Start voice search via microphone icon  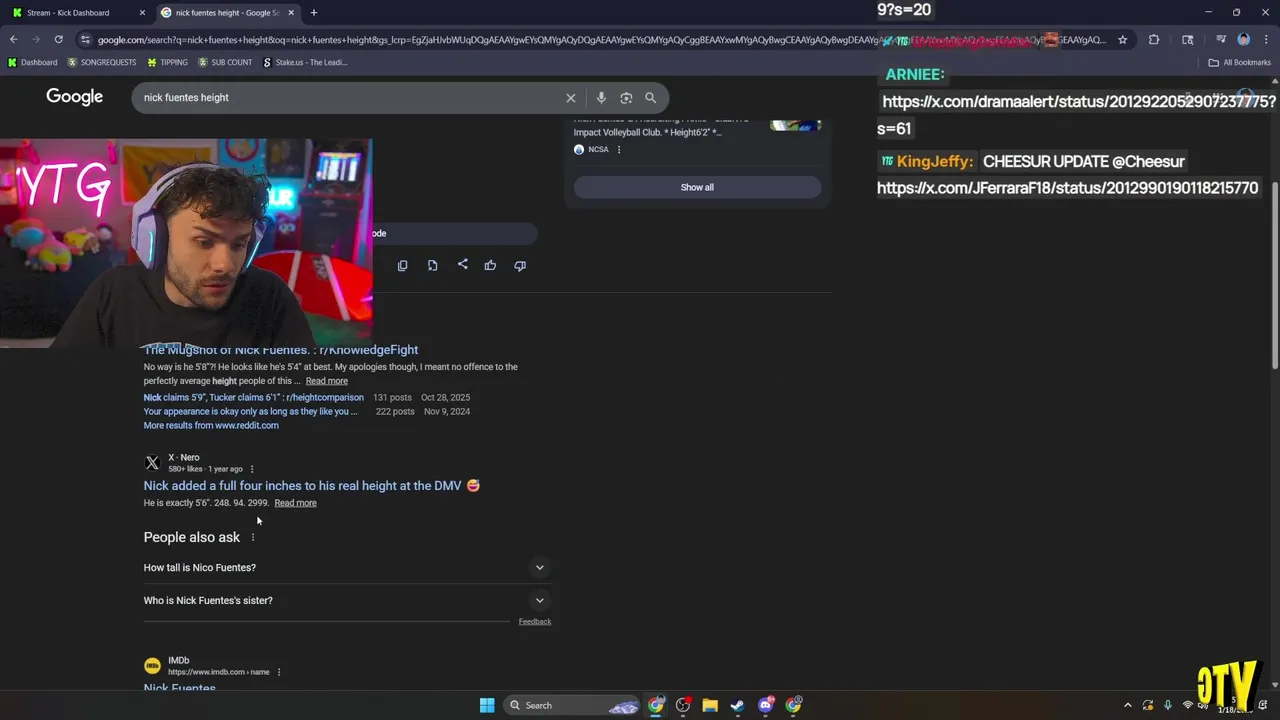tap(601, 98)
